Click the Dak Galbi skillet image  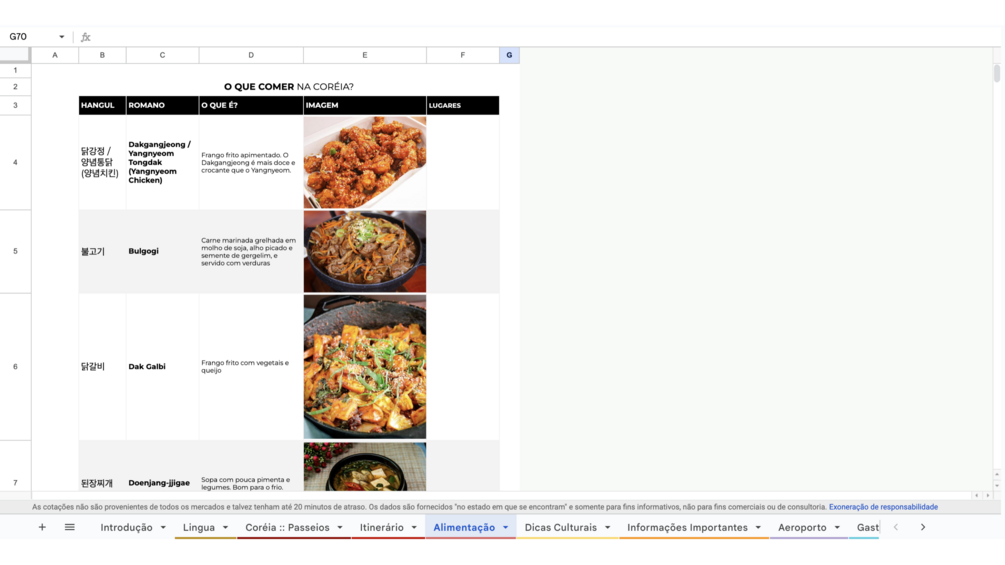365,366
